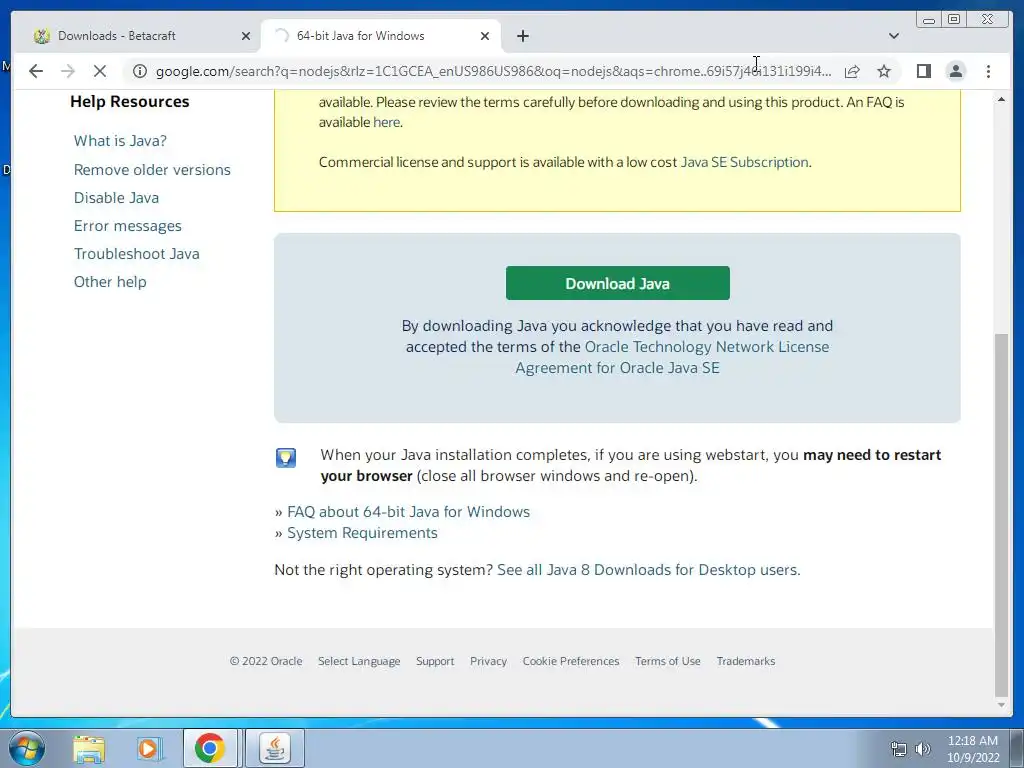See all Java 8 Downloads for Desktop users
This screenshot has width=1024, height=768.
tap(648, 569)
